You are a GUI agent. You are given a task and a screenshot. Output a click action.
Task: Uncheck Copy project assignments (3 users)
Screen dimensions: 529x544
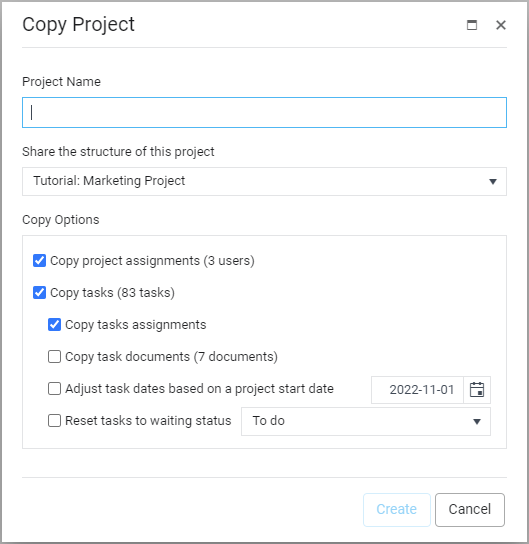[40, 261]
